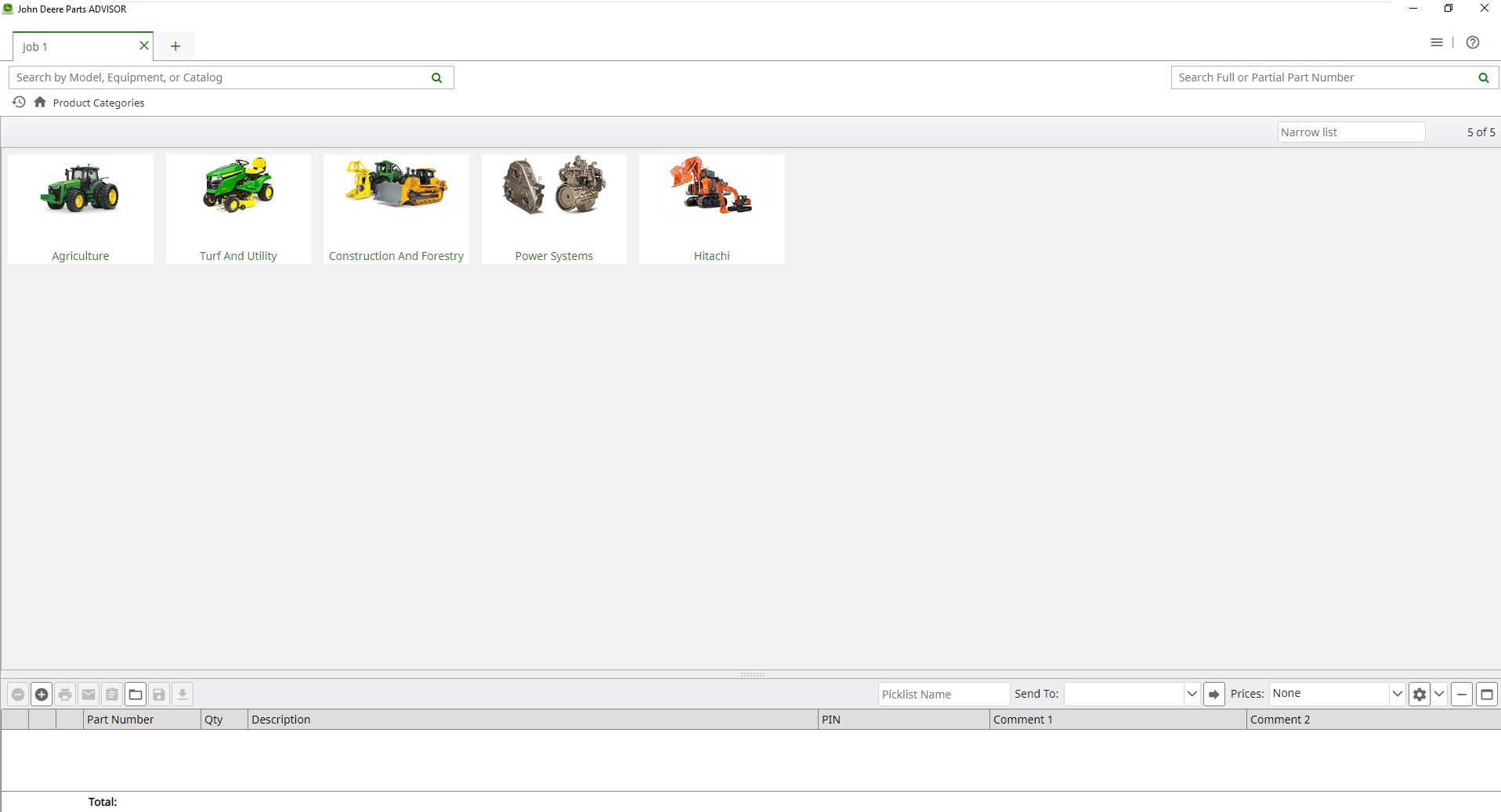Select the Construction And Forestry category

coord(396,209)
